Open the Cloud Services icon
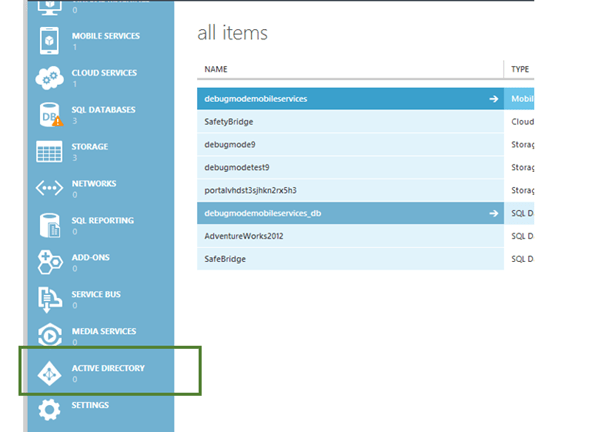 (x=49, y=78)
